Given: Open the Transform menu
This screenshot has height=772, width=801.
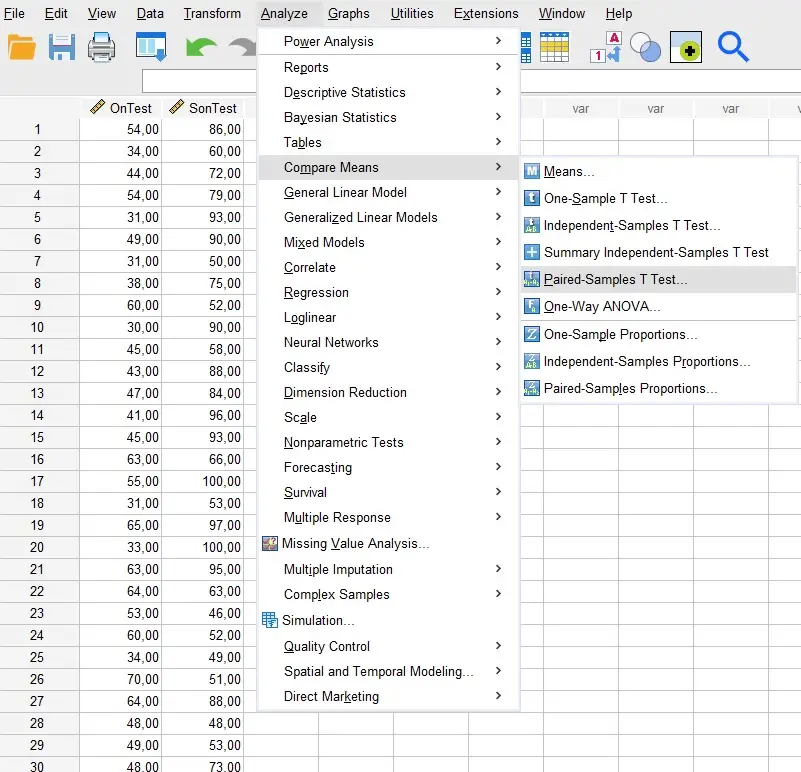Looking at the screenshot, I should pos(212,13).
